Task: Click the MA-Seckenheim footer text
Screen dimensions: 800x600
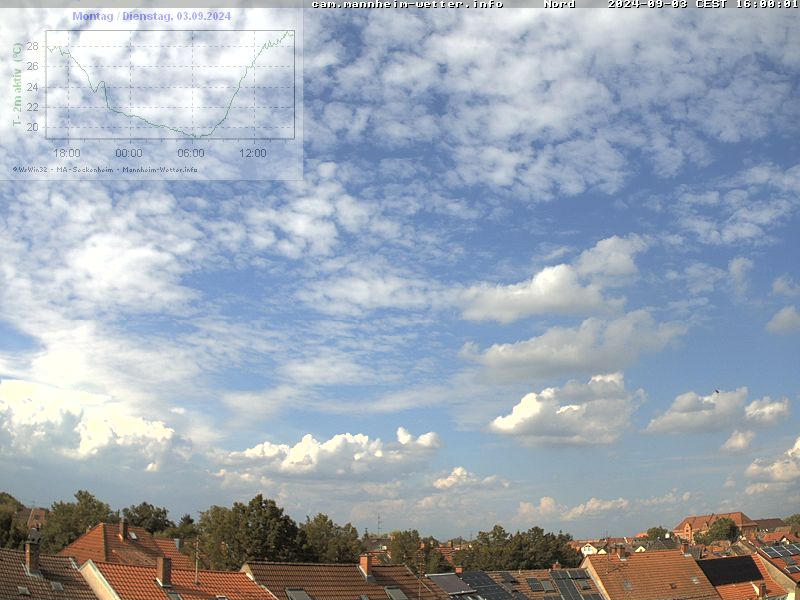Action: (83, 169)
